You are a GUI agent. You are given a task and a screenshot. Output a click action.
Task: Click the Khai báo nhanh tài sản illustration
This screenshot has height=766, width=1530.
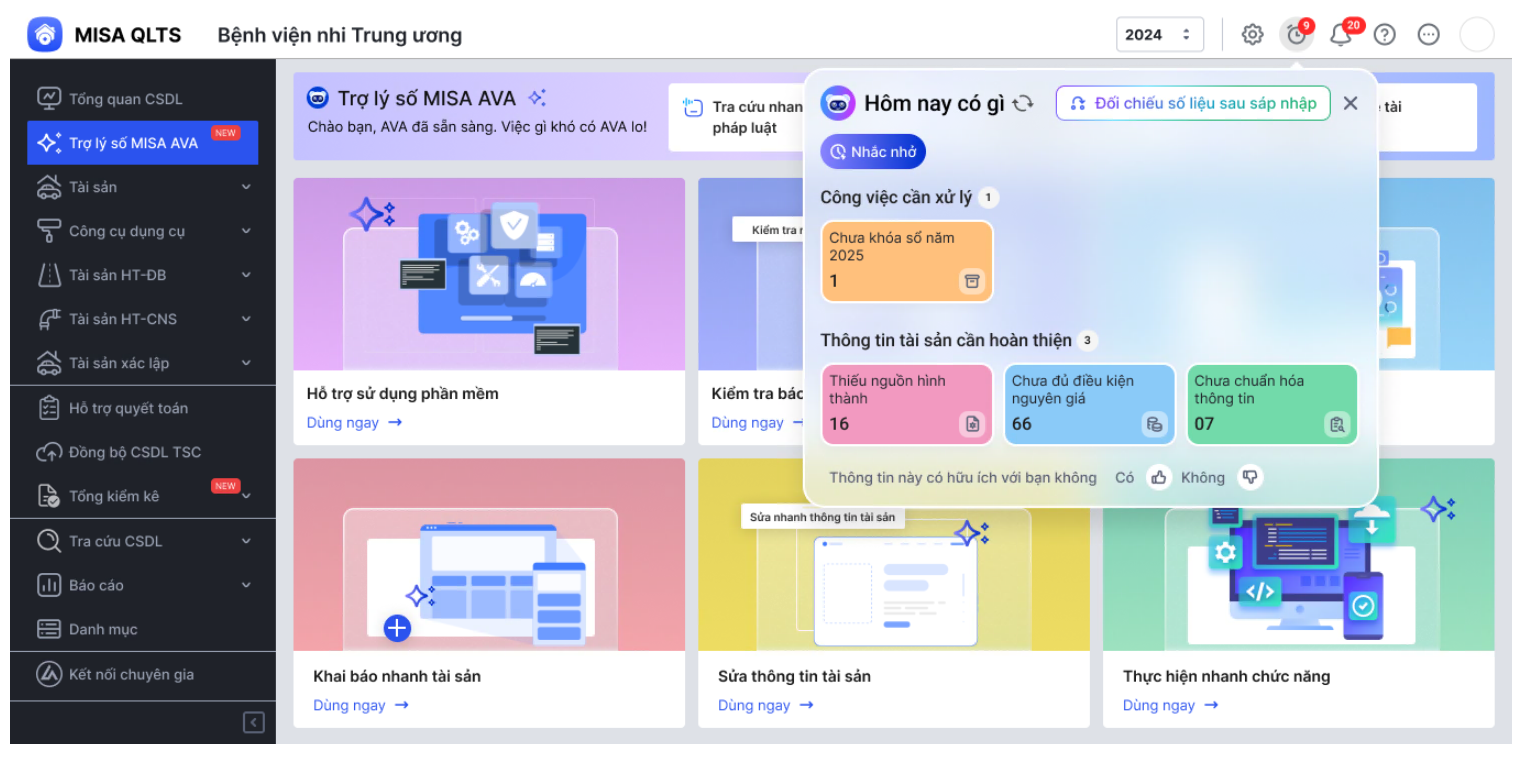(489, 555)
